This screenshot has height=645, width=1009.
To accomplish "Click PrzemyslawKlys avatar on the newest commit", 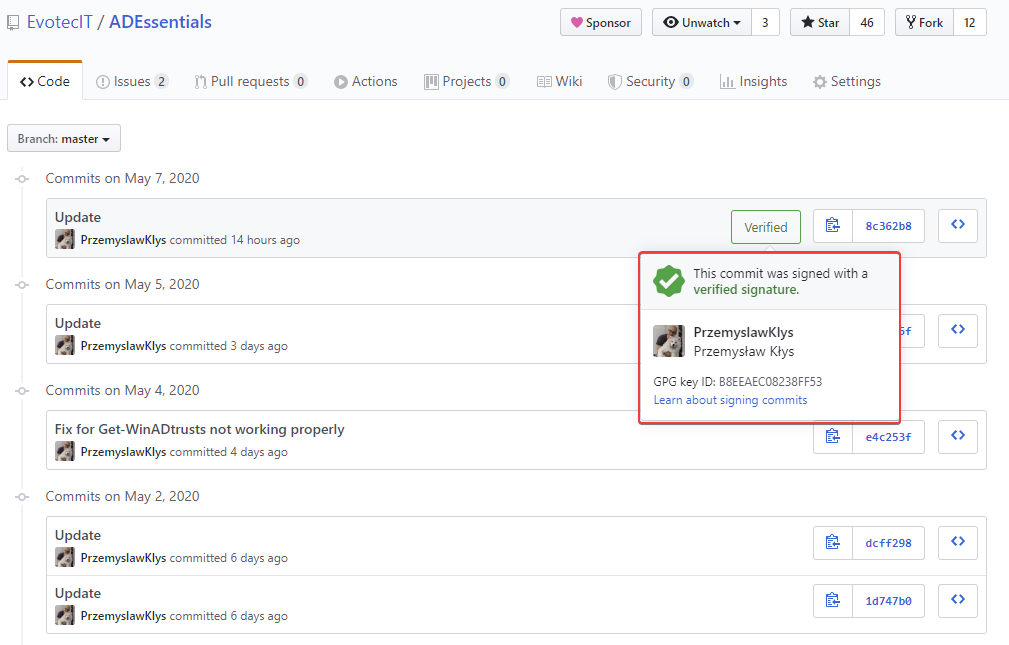I will tap(64, 239).
